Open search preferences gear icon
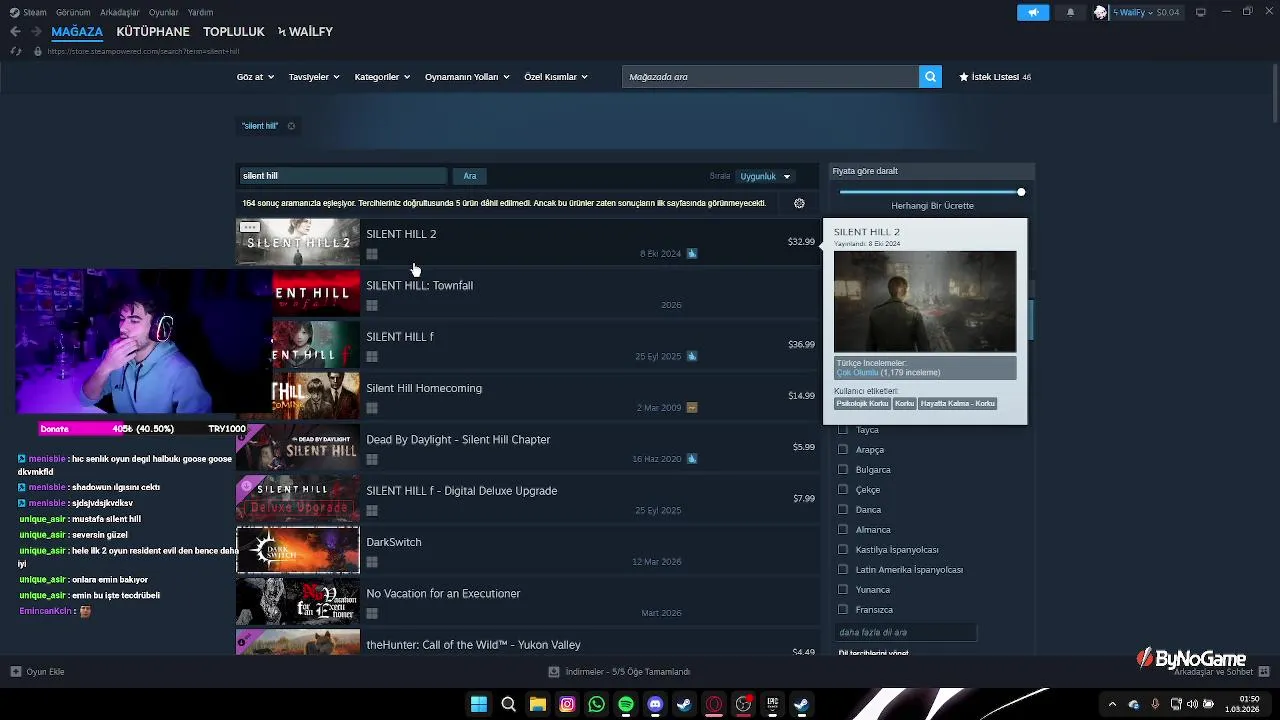 799,203
